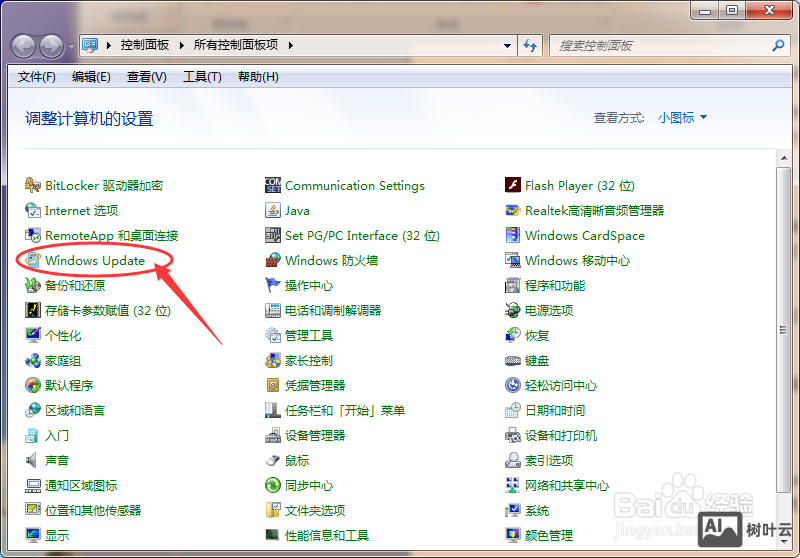Click the refresh button beside address bar
800x558 pixels.
[531, 45]
